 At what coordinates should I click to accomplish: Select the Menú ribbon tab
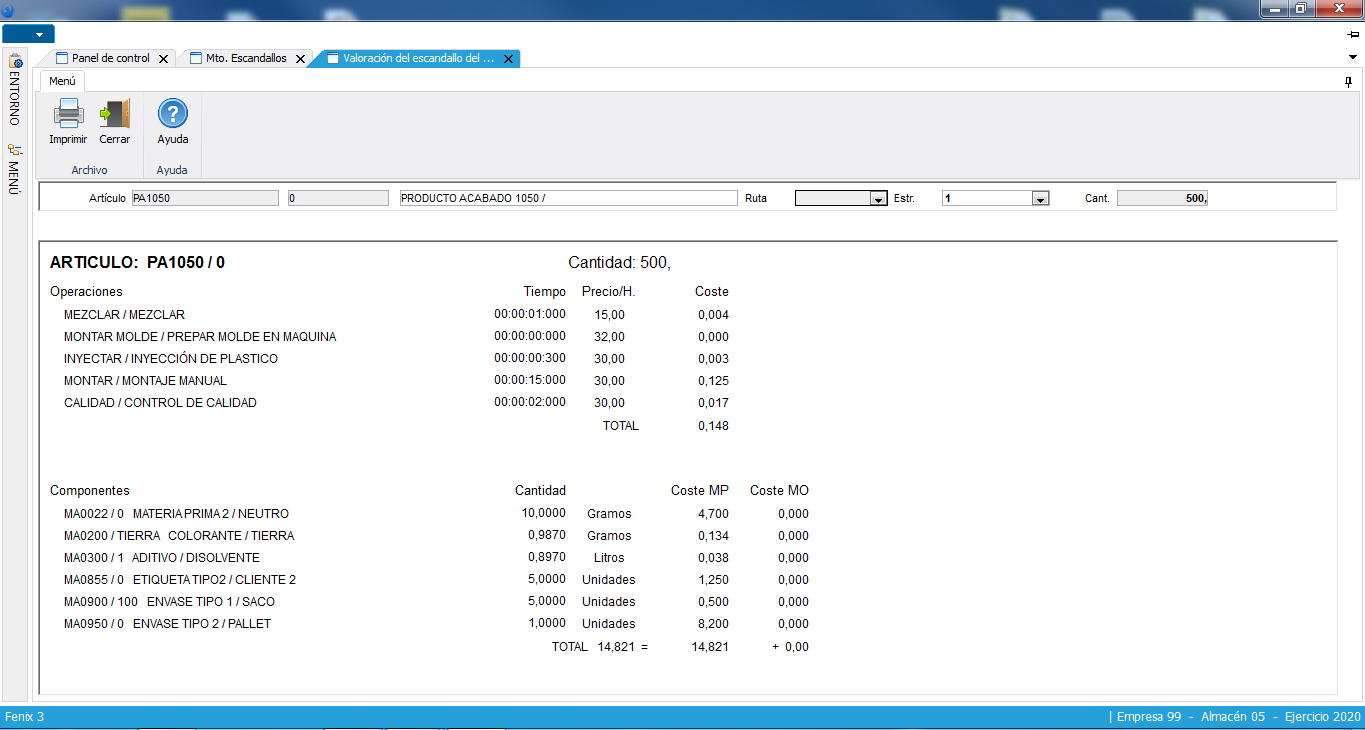62,81
